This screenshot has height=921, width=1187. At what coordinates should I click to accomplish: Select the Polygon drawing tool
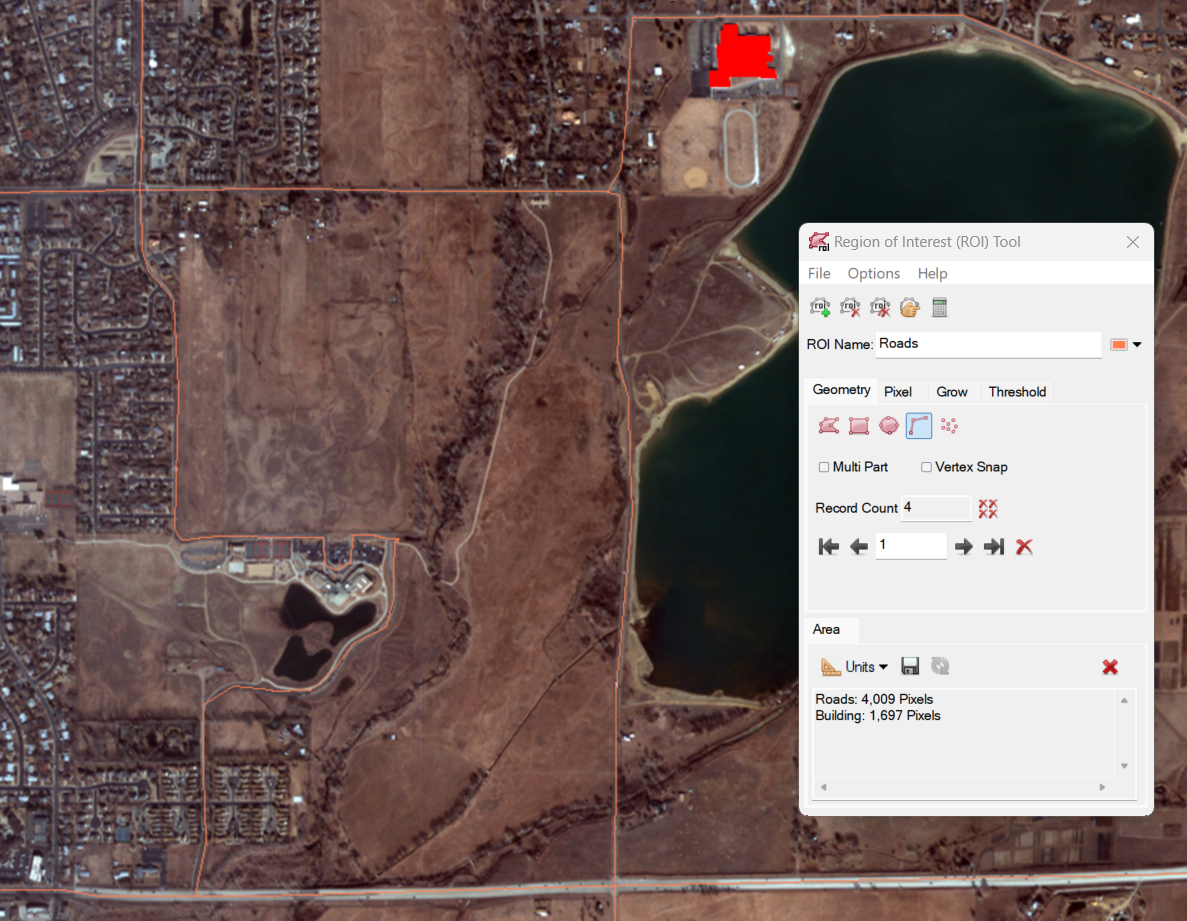click(x=829, y=427)
